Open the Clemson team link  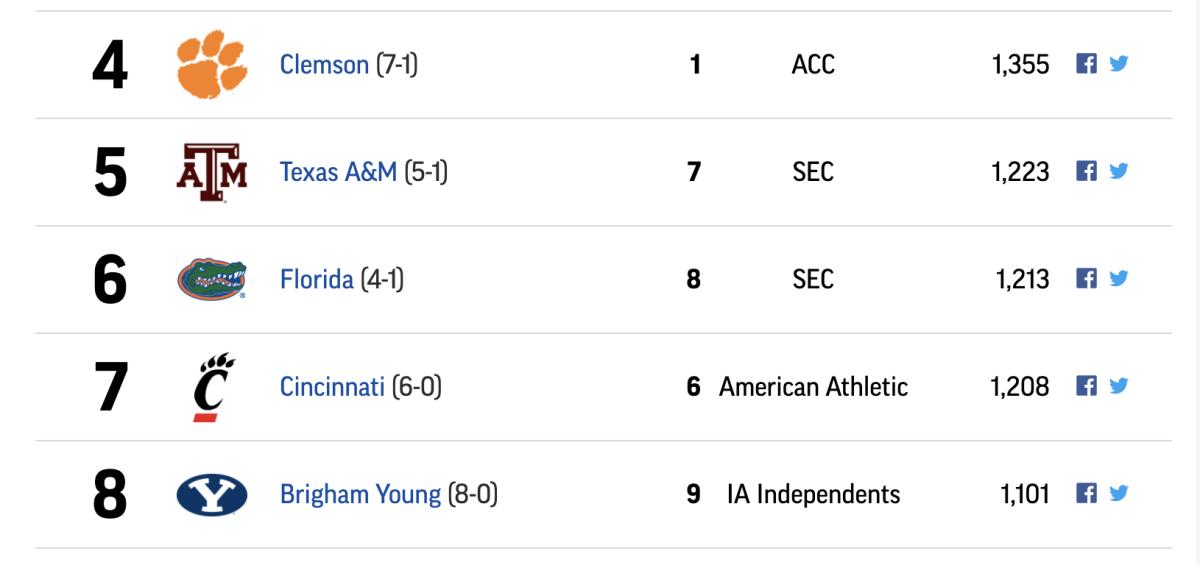click(x=324, y=65)
